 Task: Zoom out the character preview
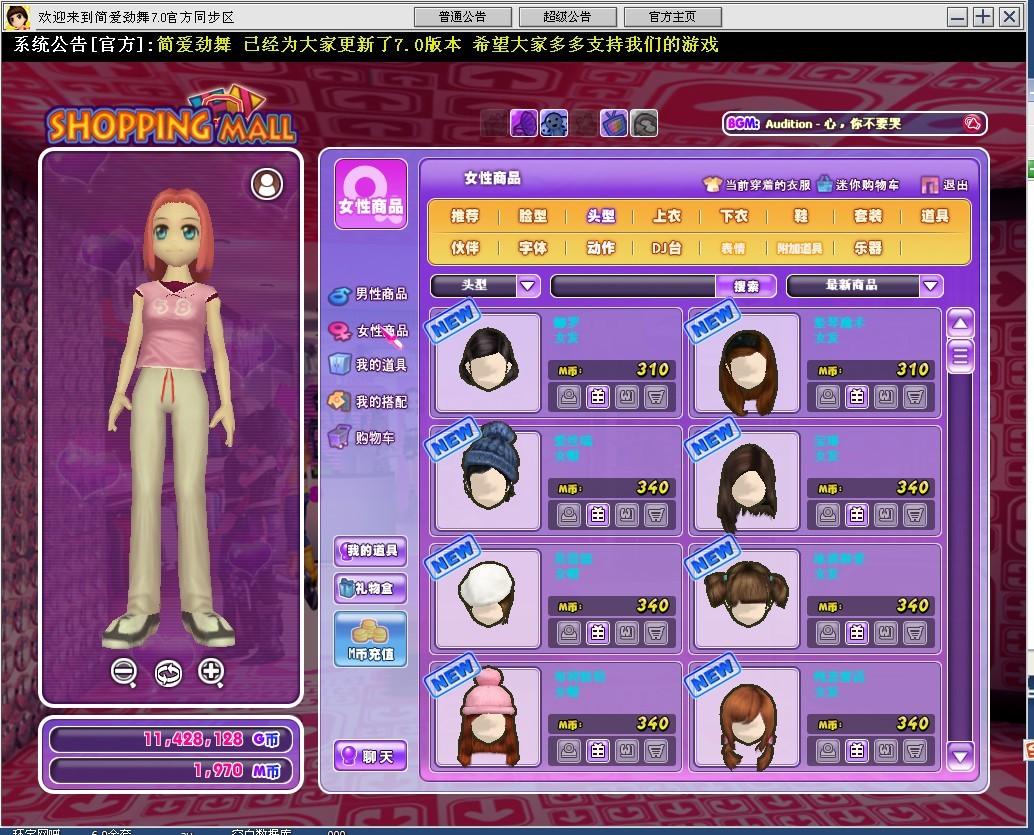[124, 673]
